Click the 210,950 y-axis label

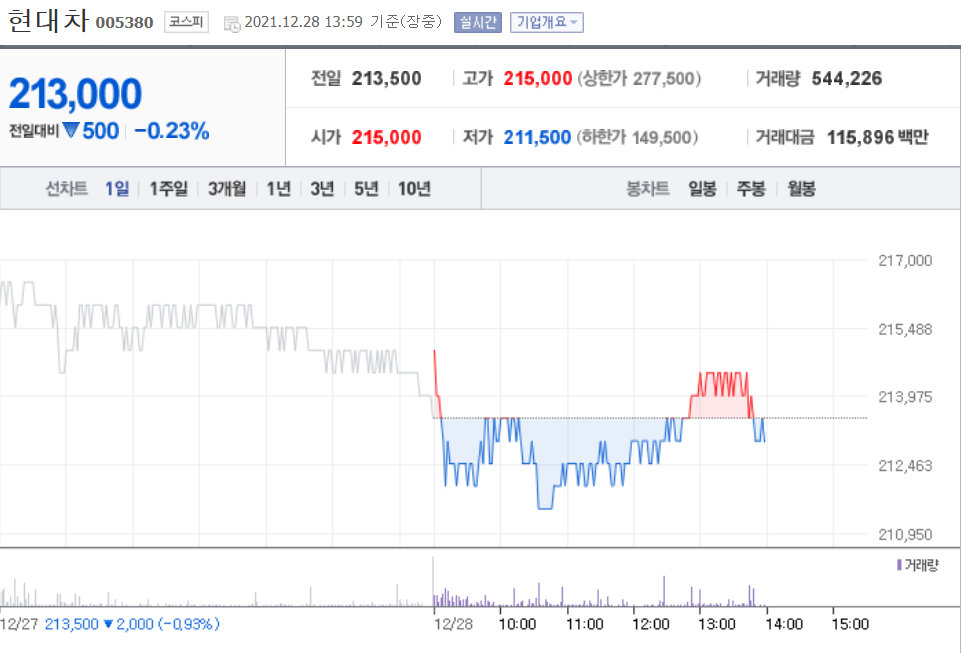click(x=905, y=534)
